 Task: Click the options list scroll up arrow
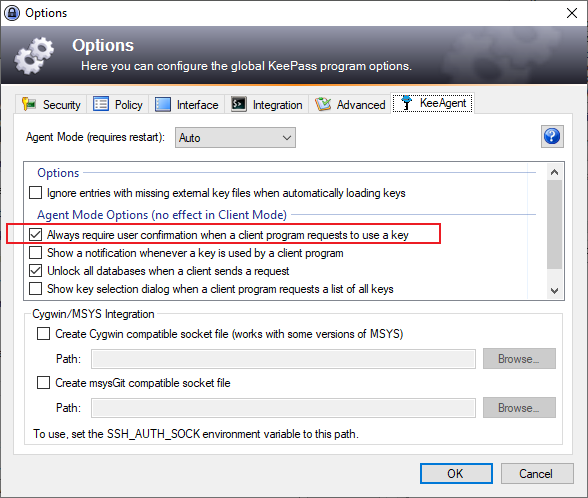click(x=555, y=172)
